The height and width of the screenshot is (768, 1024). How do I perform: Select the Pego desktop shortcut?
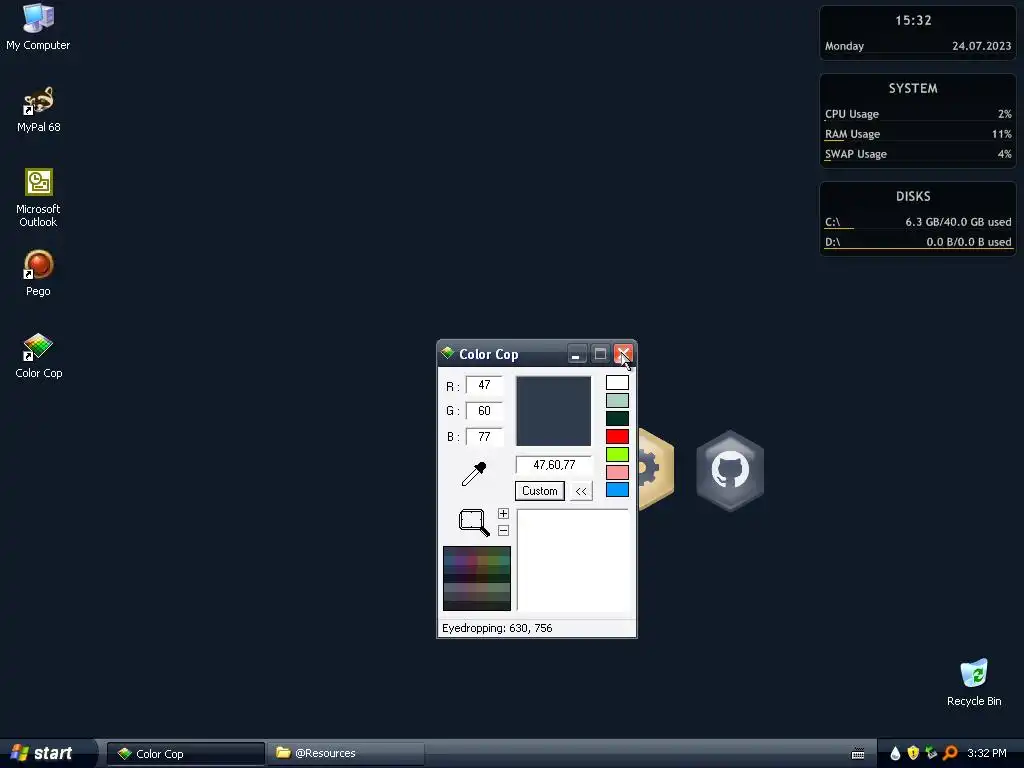point(38,274)
